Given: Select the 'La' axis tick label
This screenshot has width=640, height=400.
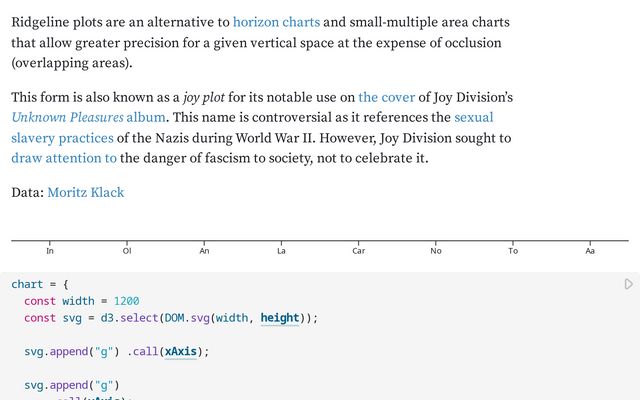Looking at the screenshot, I should click(281, 251).
